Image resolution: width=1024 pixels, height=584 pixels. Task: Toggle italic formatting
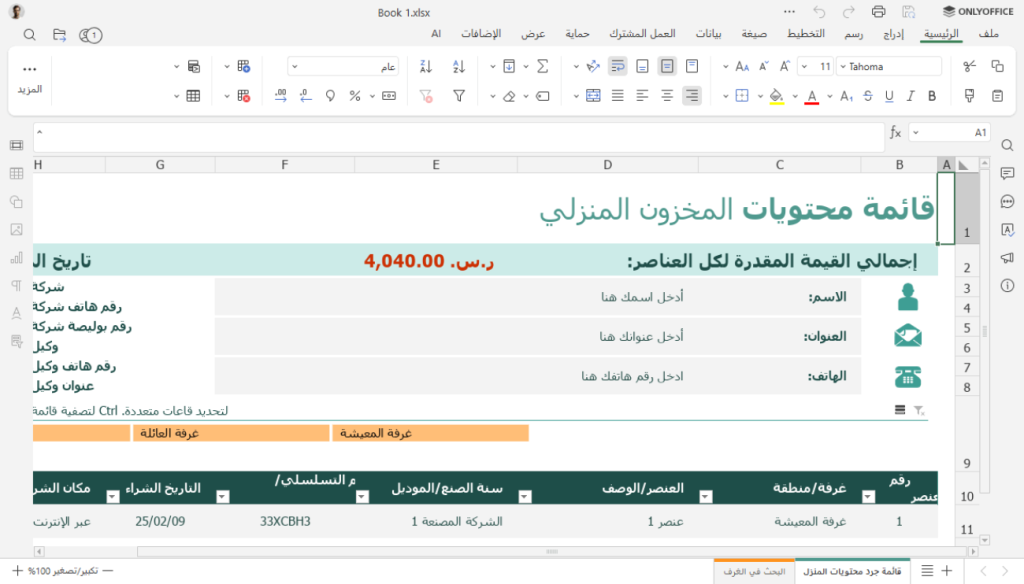click(x=911, y=96)
